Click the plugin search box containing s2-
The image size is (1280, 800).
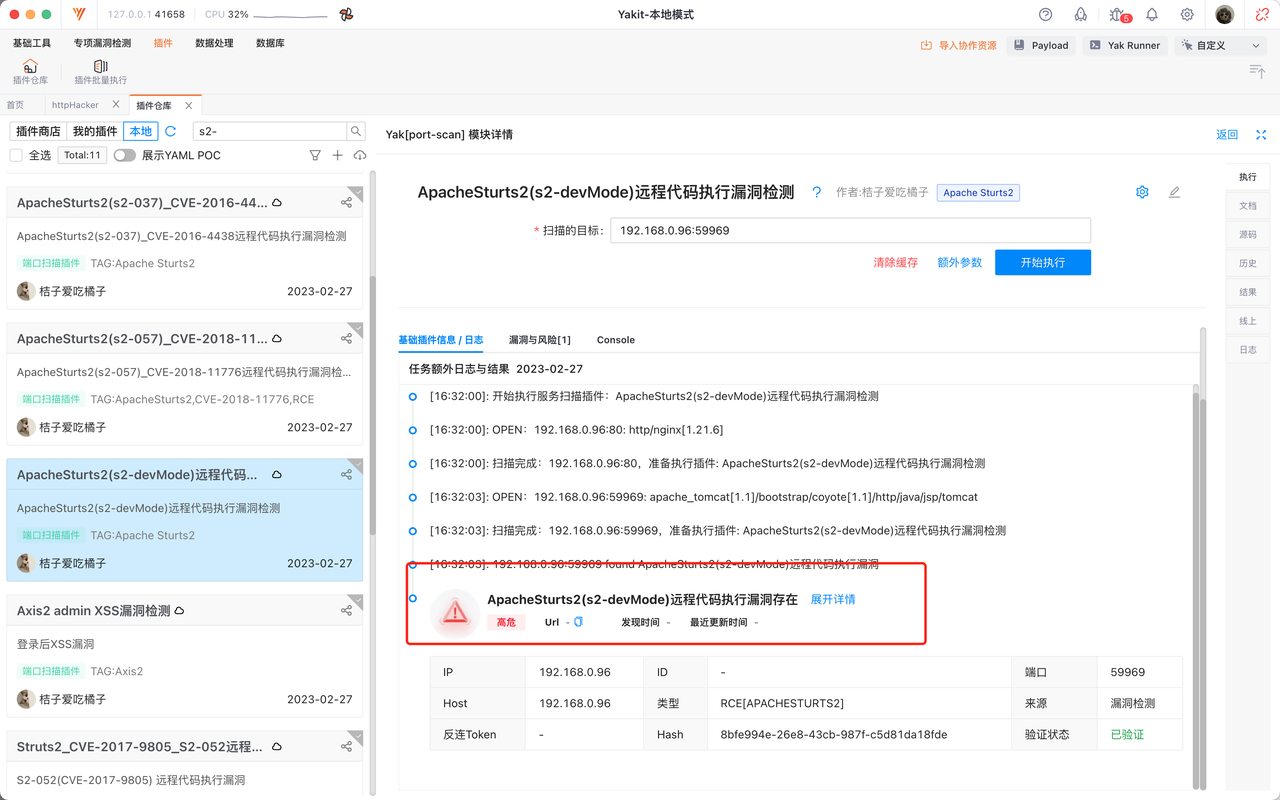(270, 131)
